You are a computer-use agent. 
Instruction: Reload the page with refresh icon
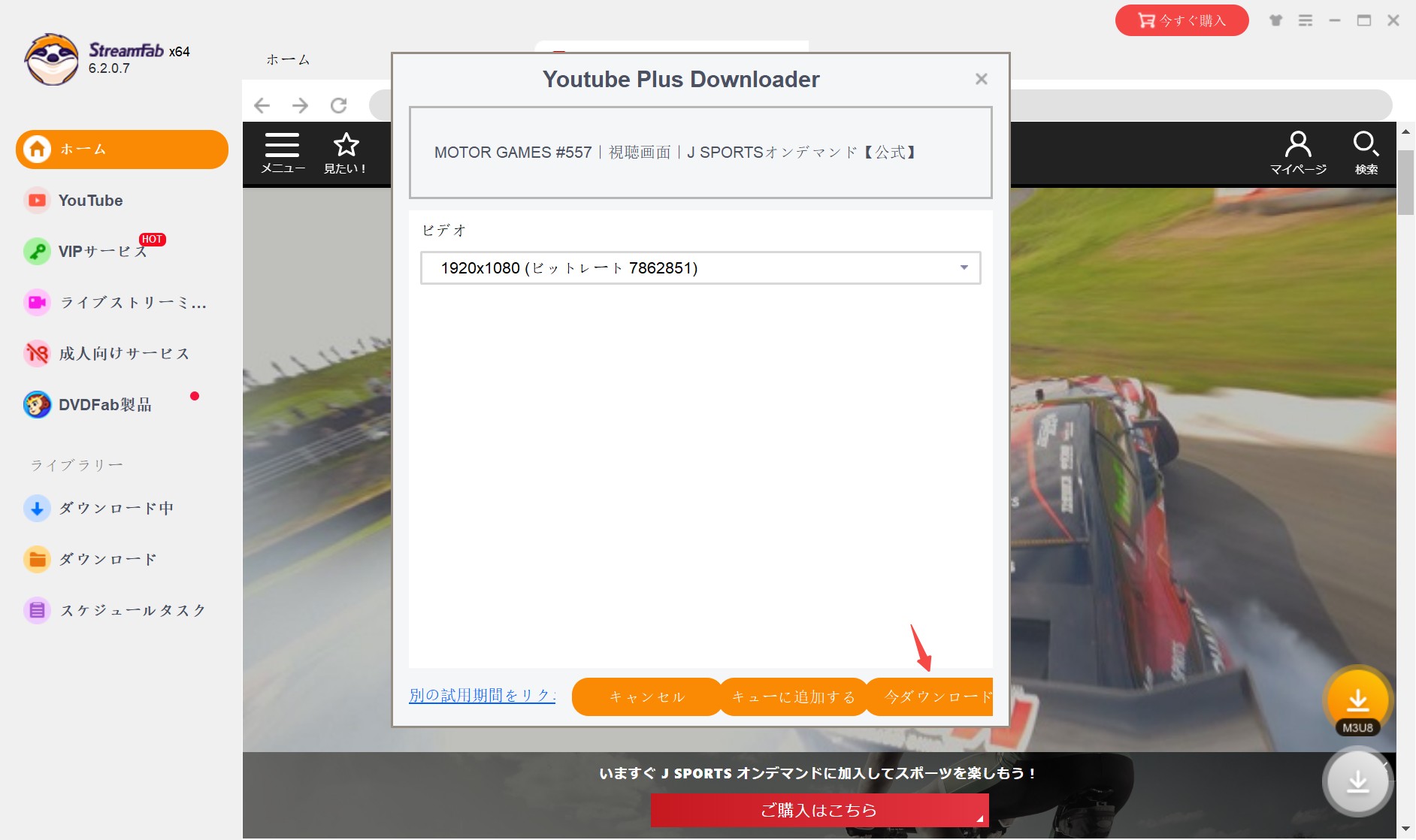[x=339, y=105]
